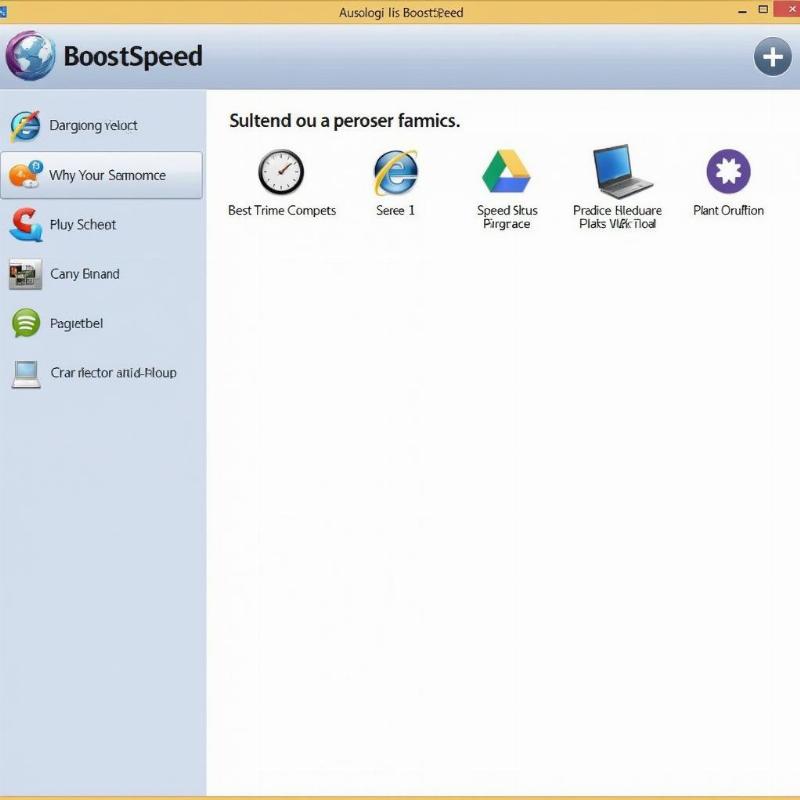Click the browser icon beside Dargiong relact

point(25,126)
